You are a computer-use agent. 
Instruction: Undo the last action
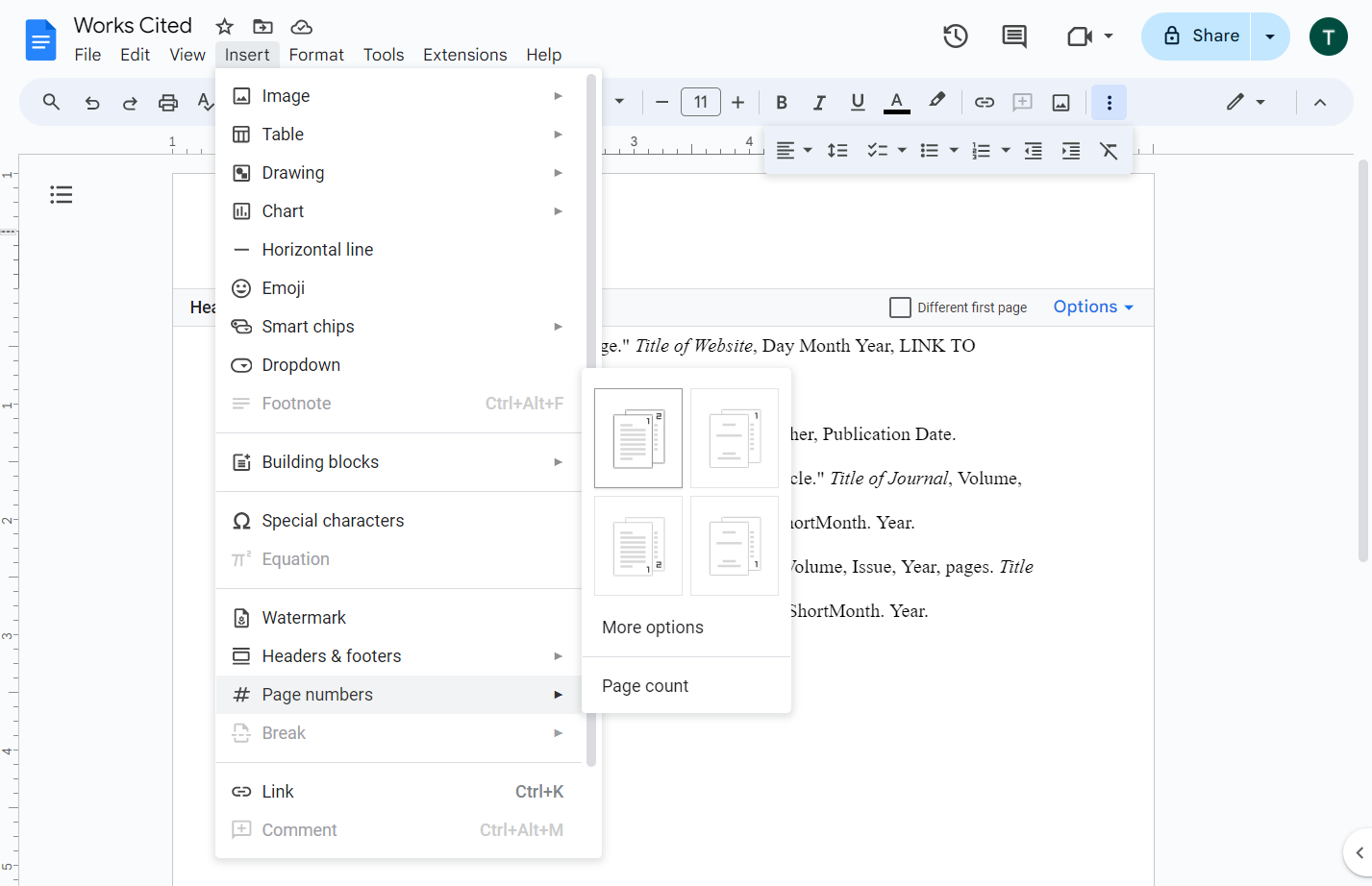point(92,102)
